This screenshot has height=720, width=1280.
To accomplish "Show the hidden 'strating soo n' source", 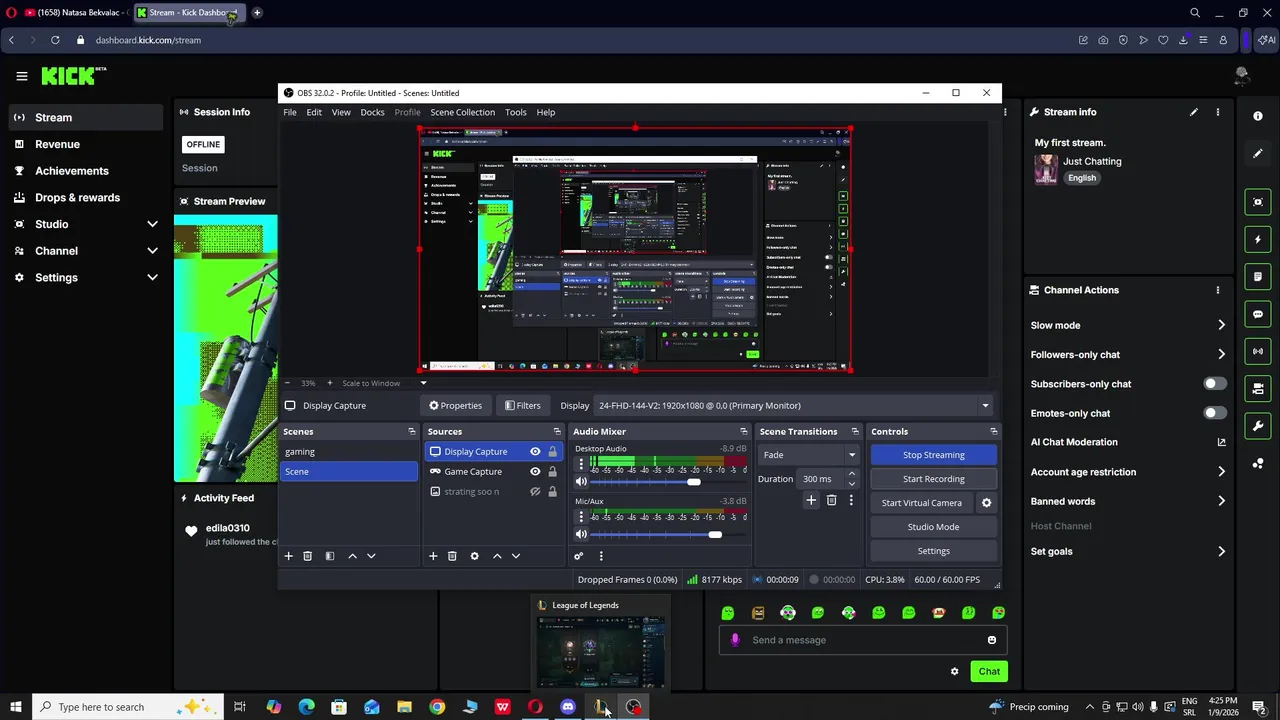I will (x=535, y=492).
